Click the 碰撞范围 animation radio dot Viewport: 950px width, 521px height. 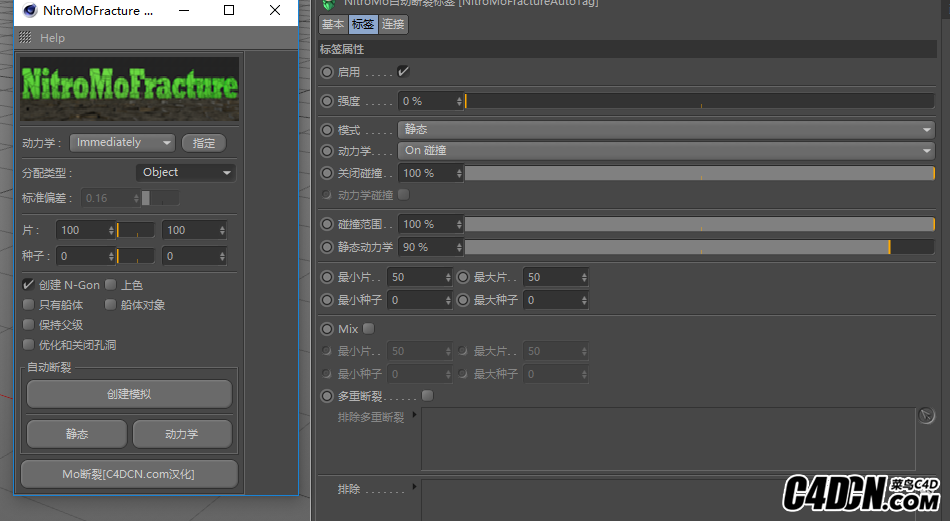327,224
